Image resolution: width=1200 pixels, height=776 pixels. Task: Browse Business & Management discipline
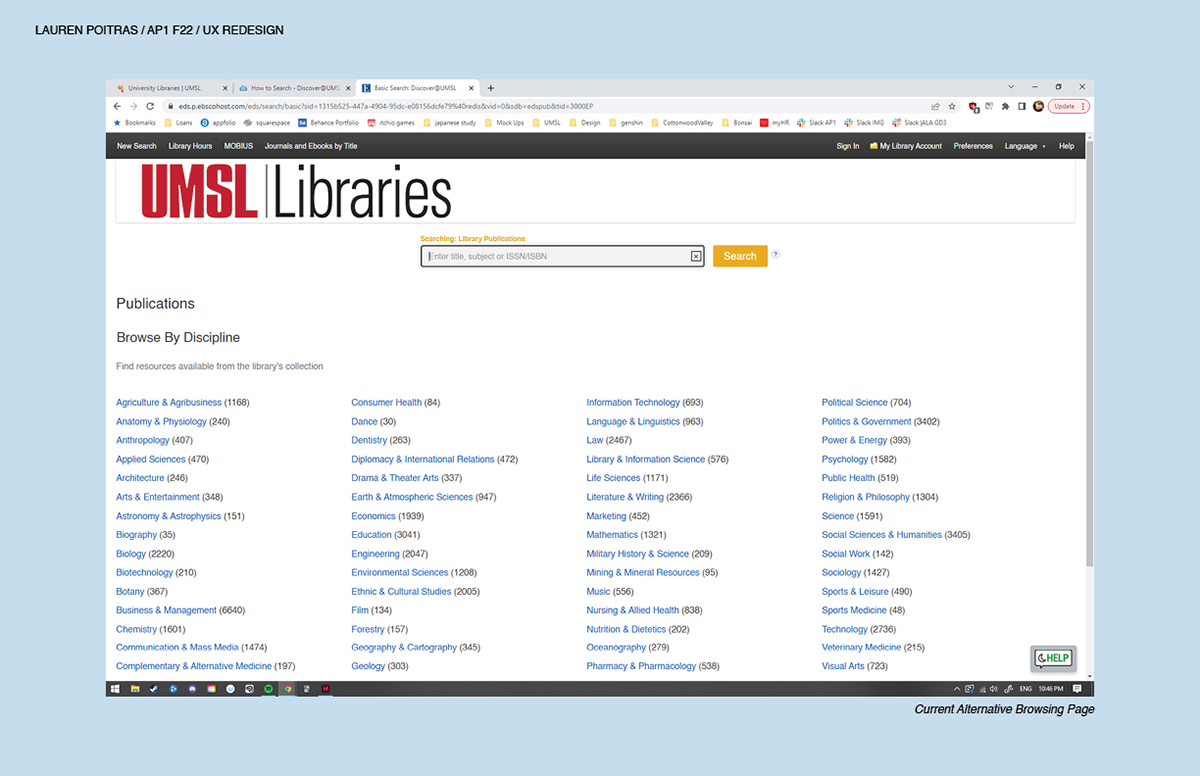[166, 610]
